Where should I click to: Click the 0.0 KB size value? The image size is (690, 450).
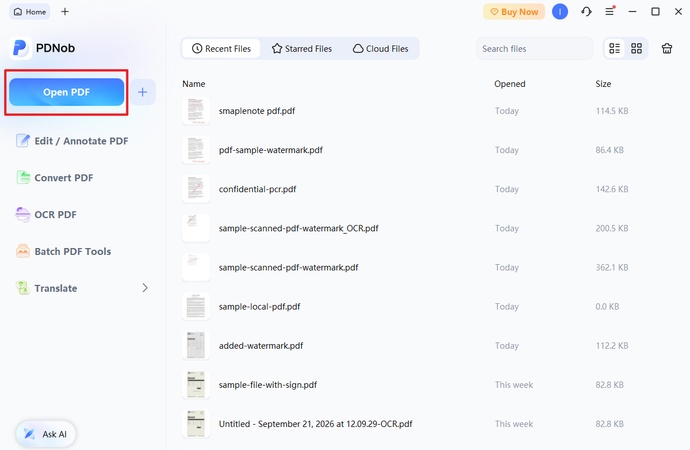tap(607, 307)
